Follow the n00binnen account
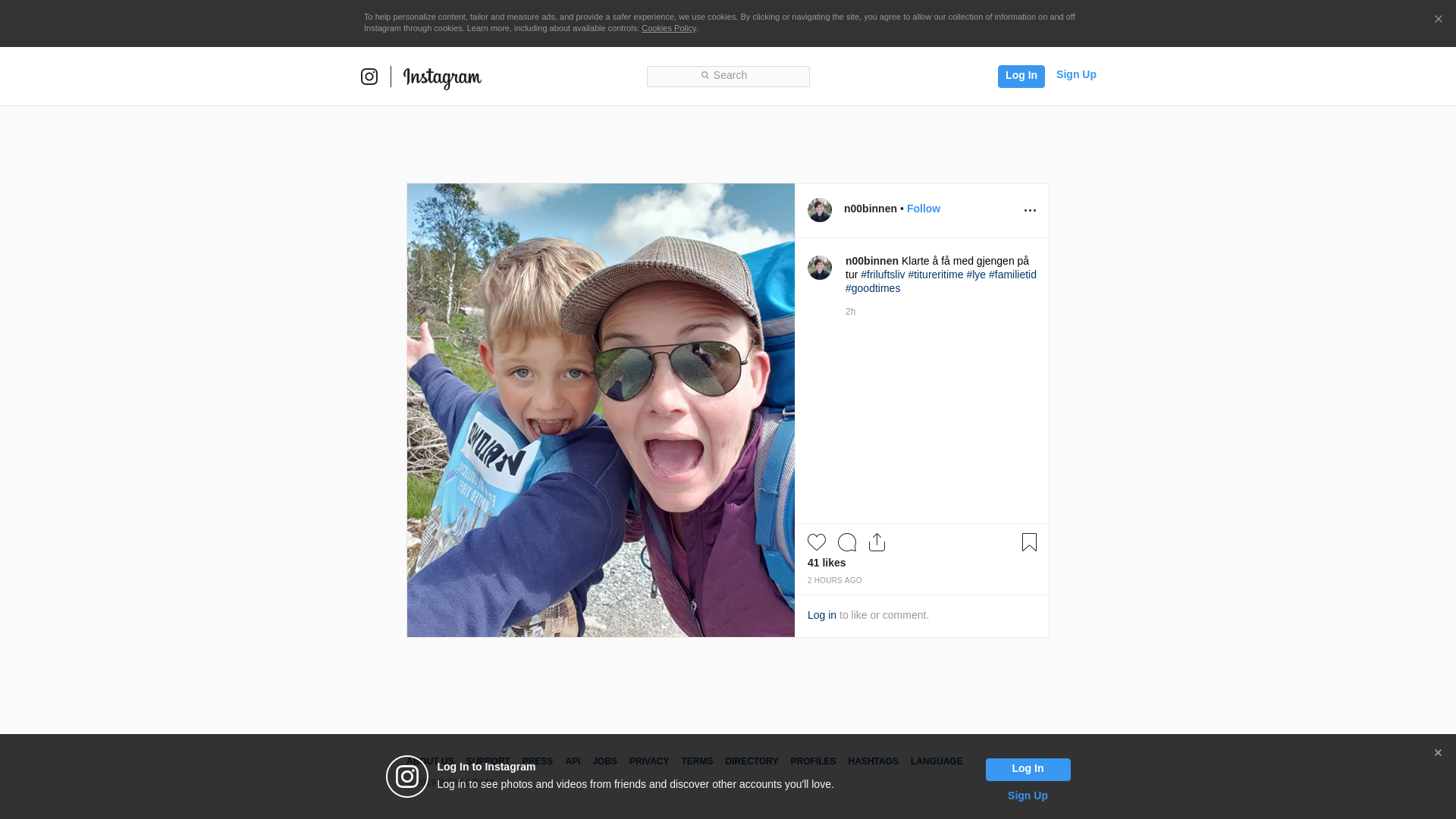This screenshot has height=819, width=1456. [x=923, y=209]
